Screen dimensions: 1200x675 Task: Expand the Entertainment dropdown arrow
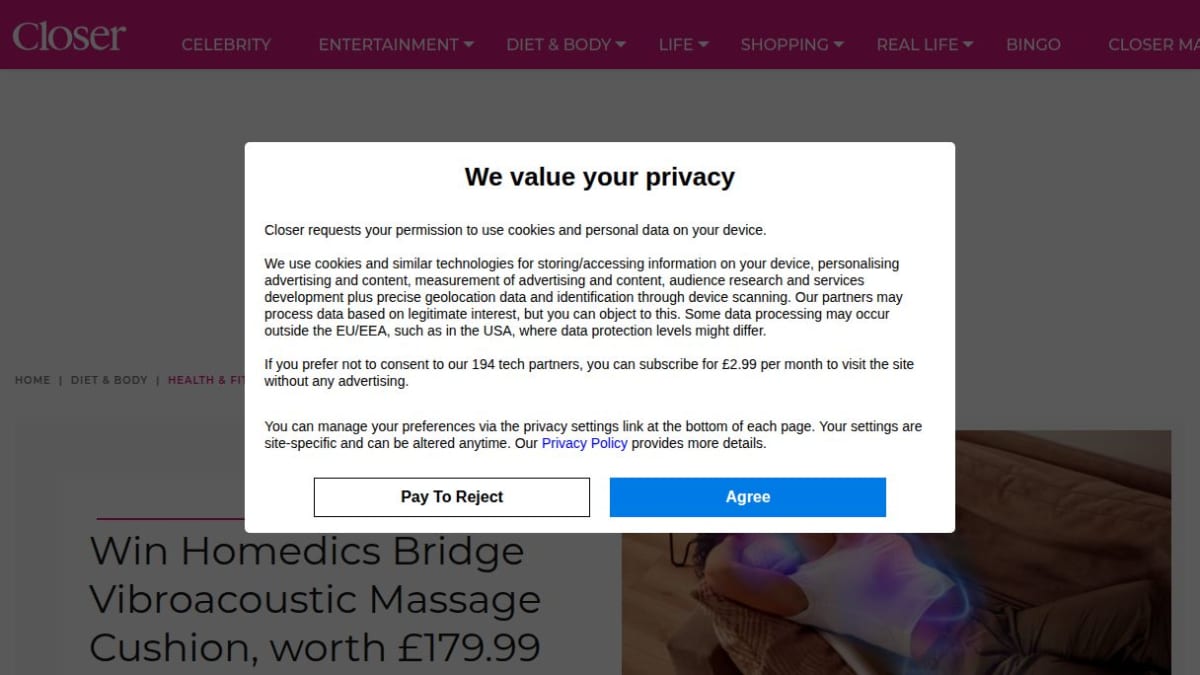[x=469, y=44]
